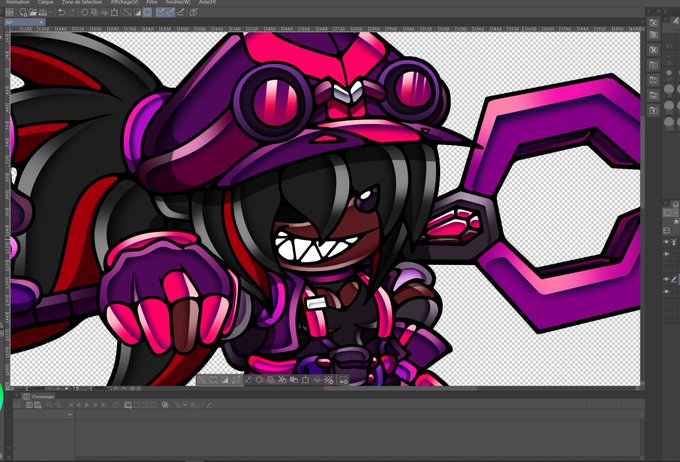Toggle Snap to special ruler in command bar

(x=170, y=12)
